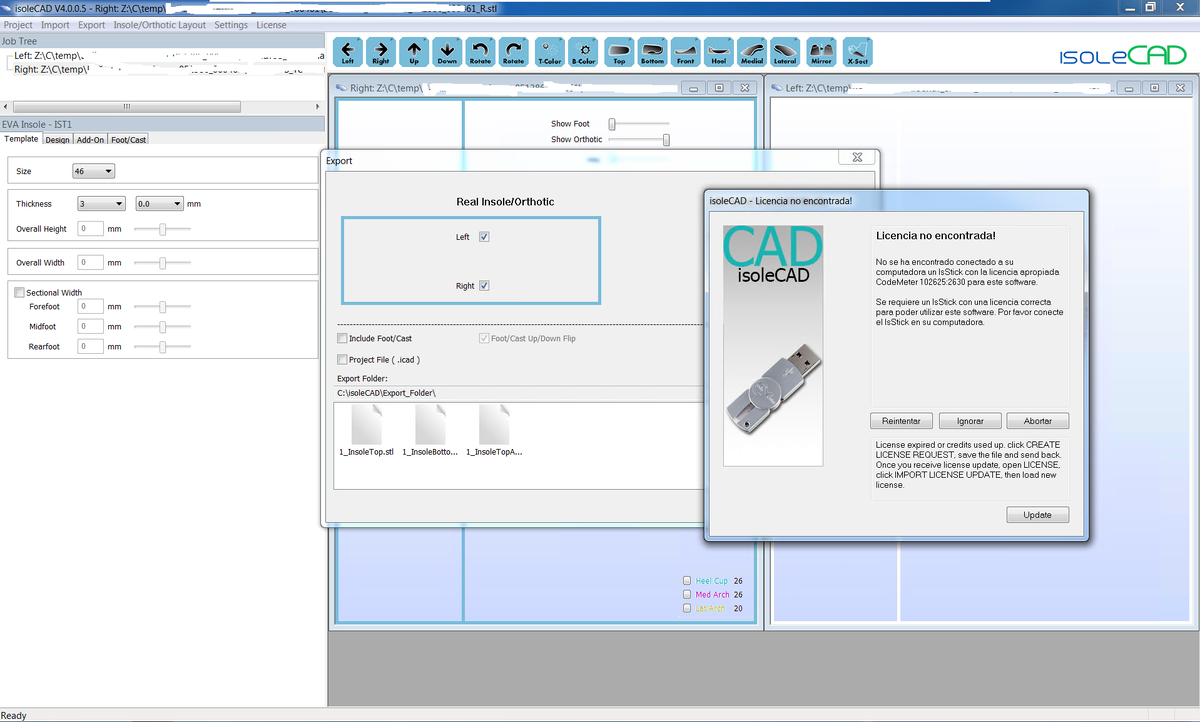The height and width of the screenshot is (722, 1200).
Task: Adjust the Show Foot slider
Action: pyautogui.click(x=640, y=124)
